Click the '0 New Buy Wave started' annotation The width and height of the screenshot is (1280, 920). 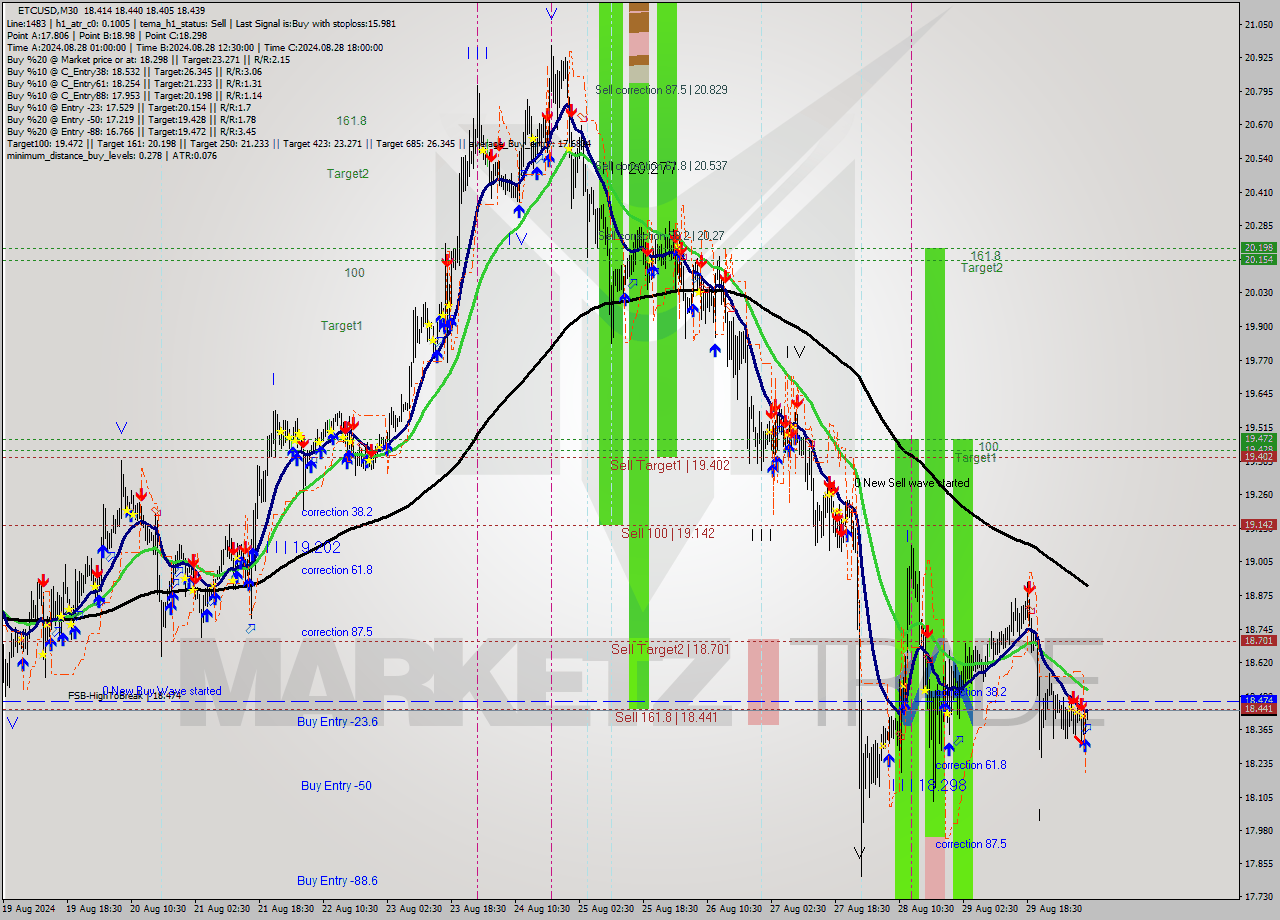[162, 691]
